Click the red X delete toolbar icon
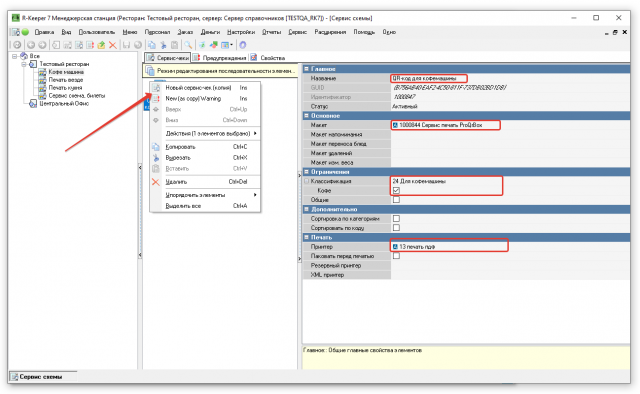This screenshot has height=394, width=640. [x=113, y=45]
